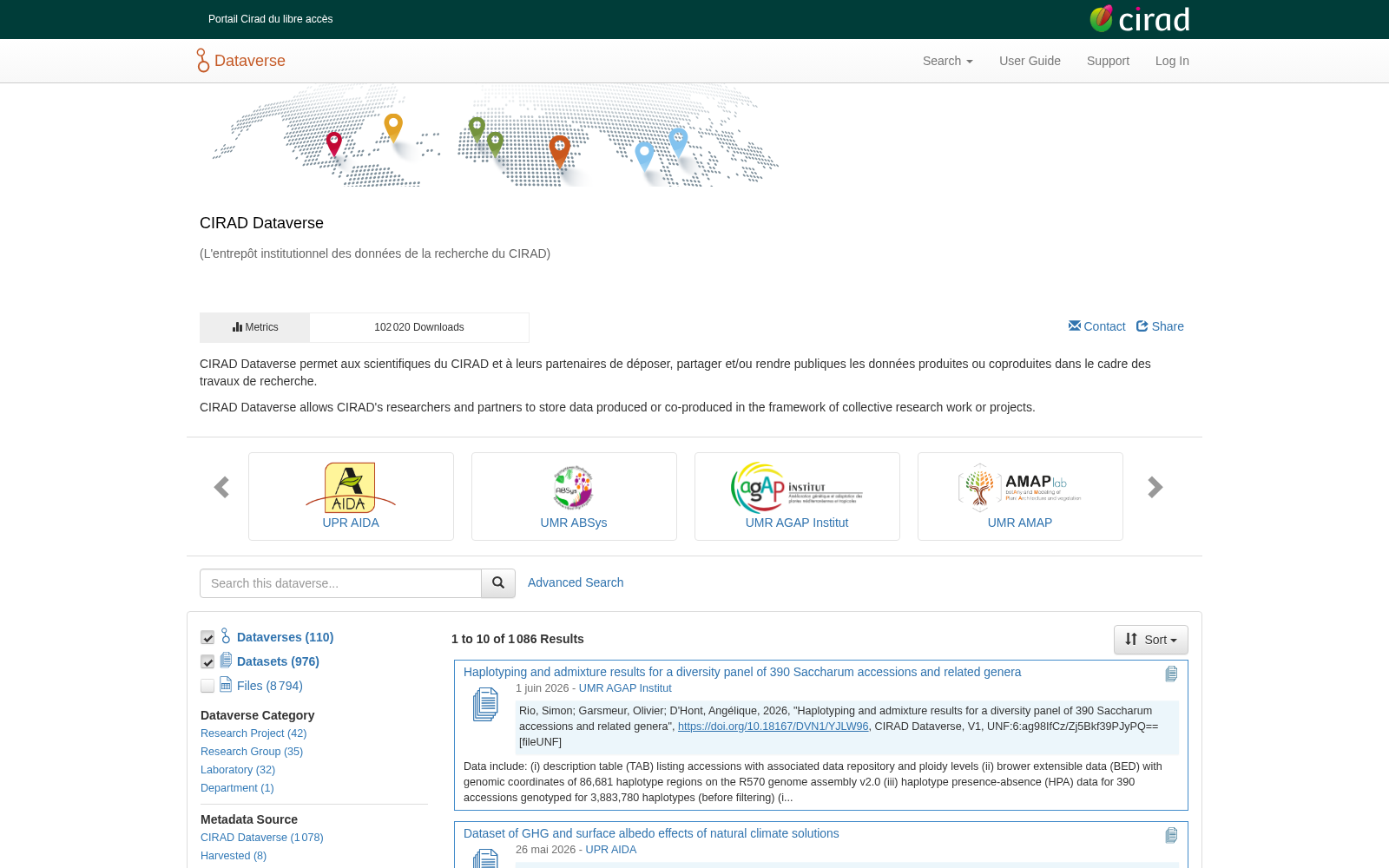The image size is (1389, 868).
Task: Uncheck the Dataverses checkbox
Action: 207,638
